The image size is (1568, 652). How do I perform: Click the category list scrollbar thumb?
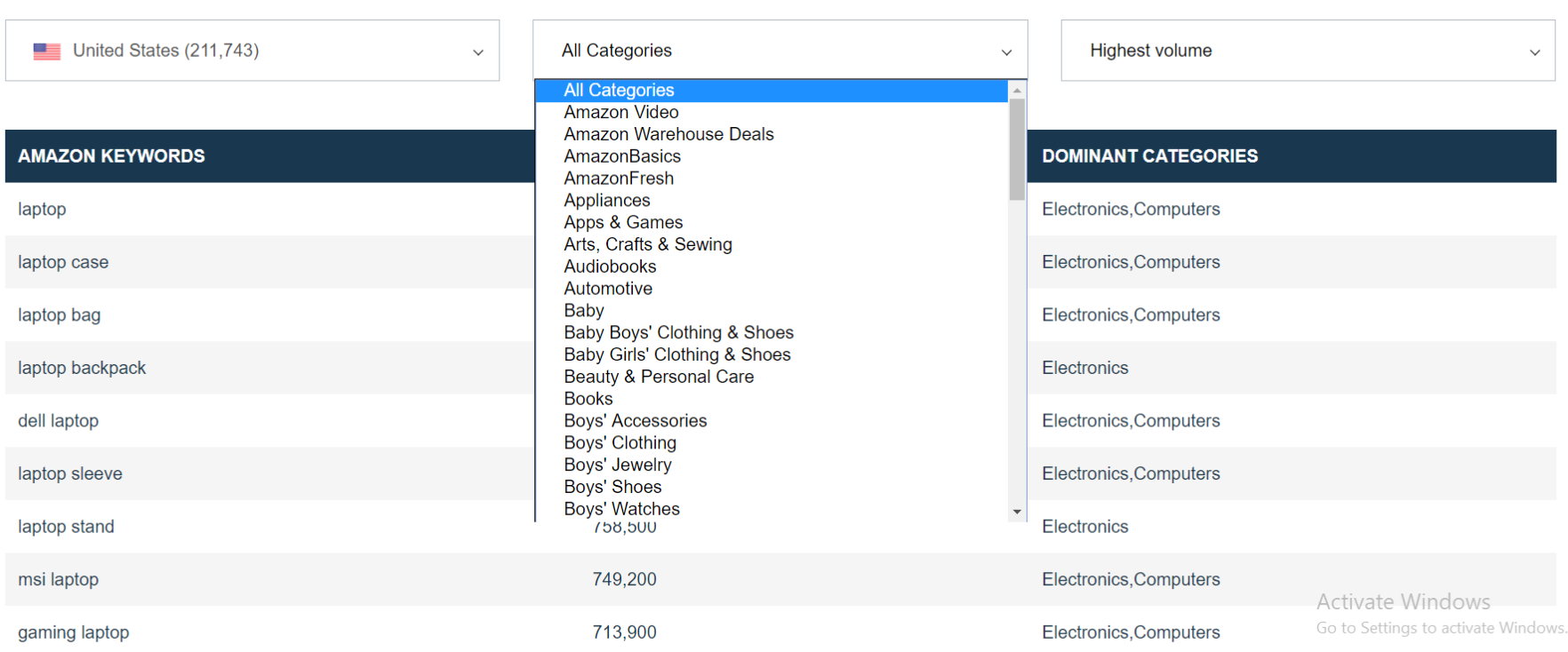(x=1017, y=149)
